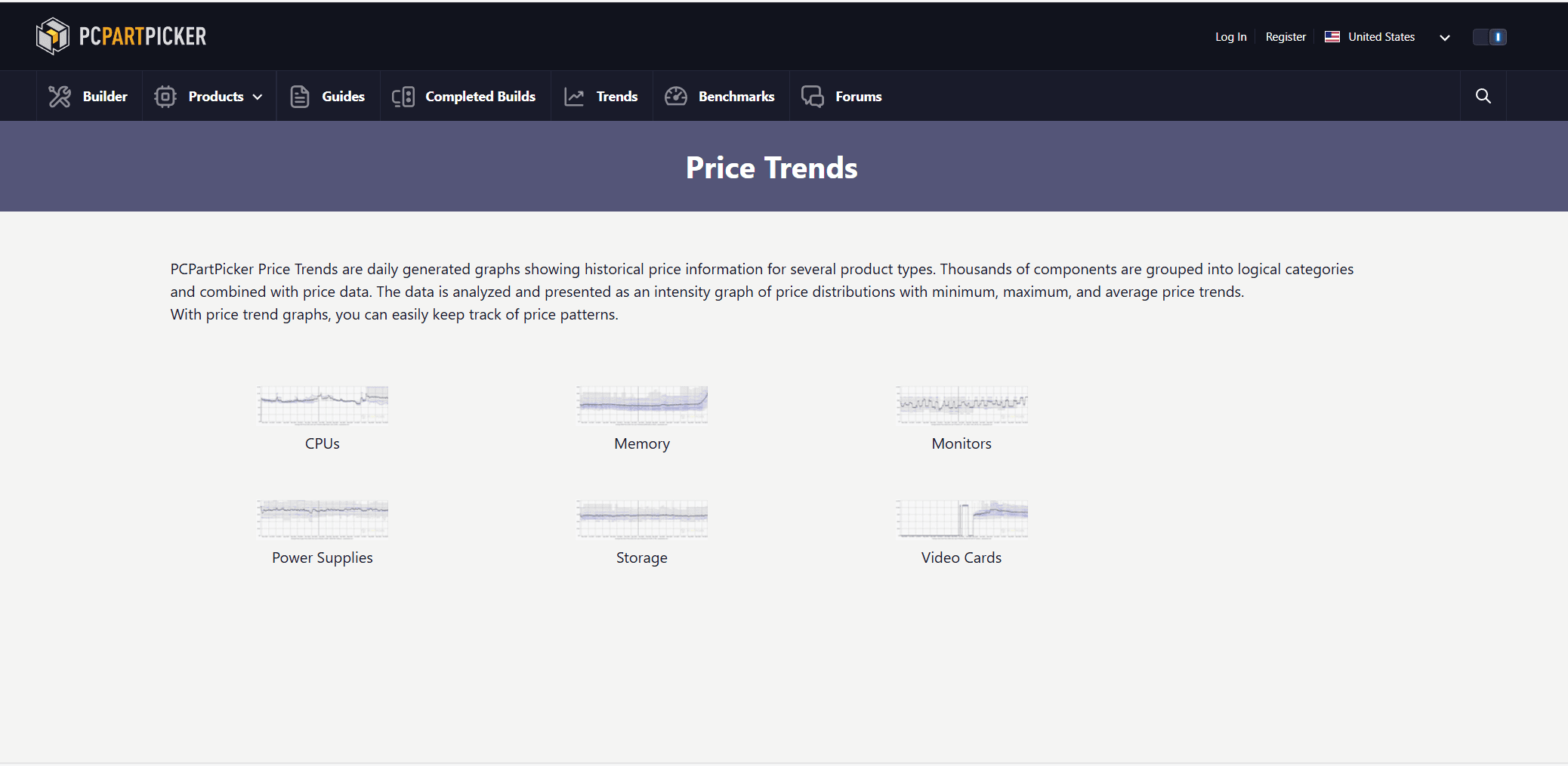Open the site search magnifier
The width and height of the screenshot is (1568, 766).
point(1483,97)
